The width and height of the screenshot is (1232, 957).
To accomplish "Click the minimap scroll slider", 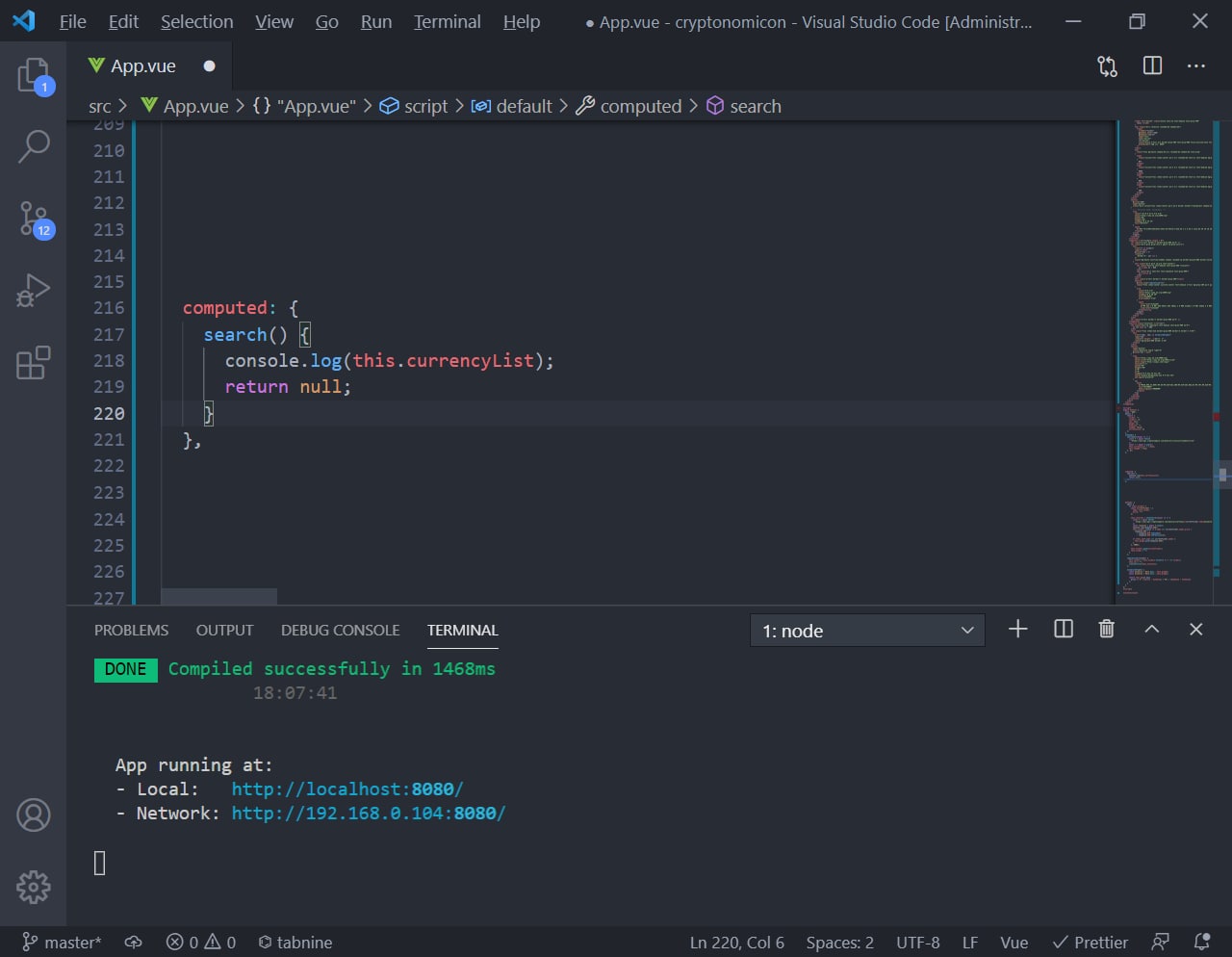I will 1222,475.
